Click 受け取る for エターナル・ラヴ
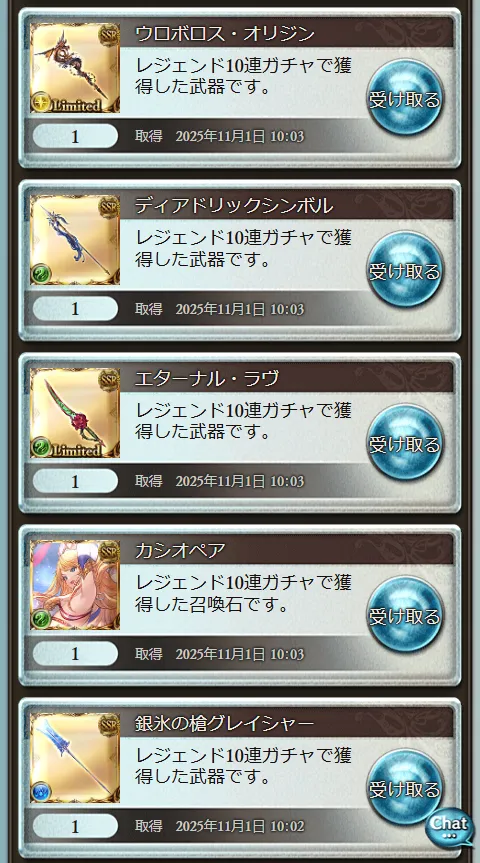Image resolution: width=480 pixels, height=863 pixels. (405, 443)
